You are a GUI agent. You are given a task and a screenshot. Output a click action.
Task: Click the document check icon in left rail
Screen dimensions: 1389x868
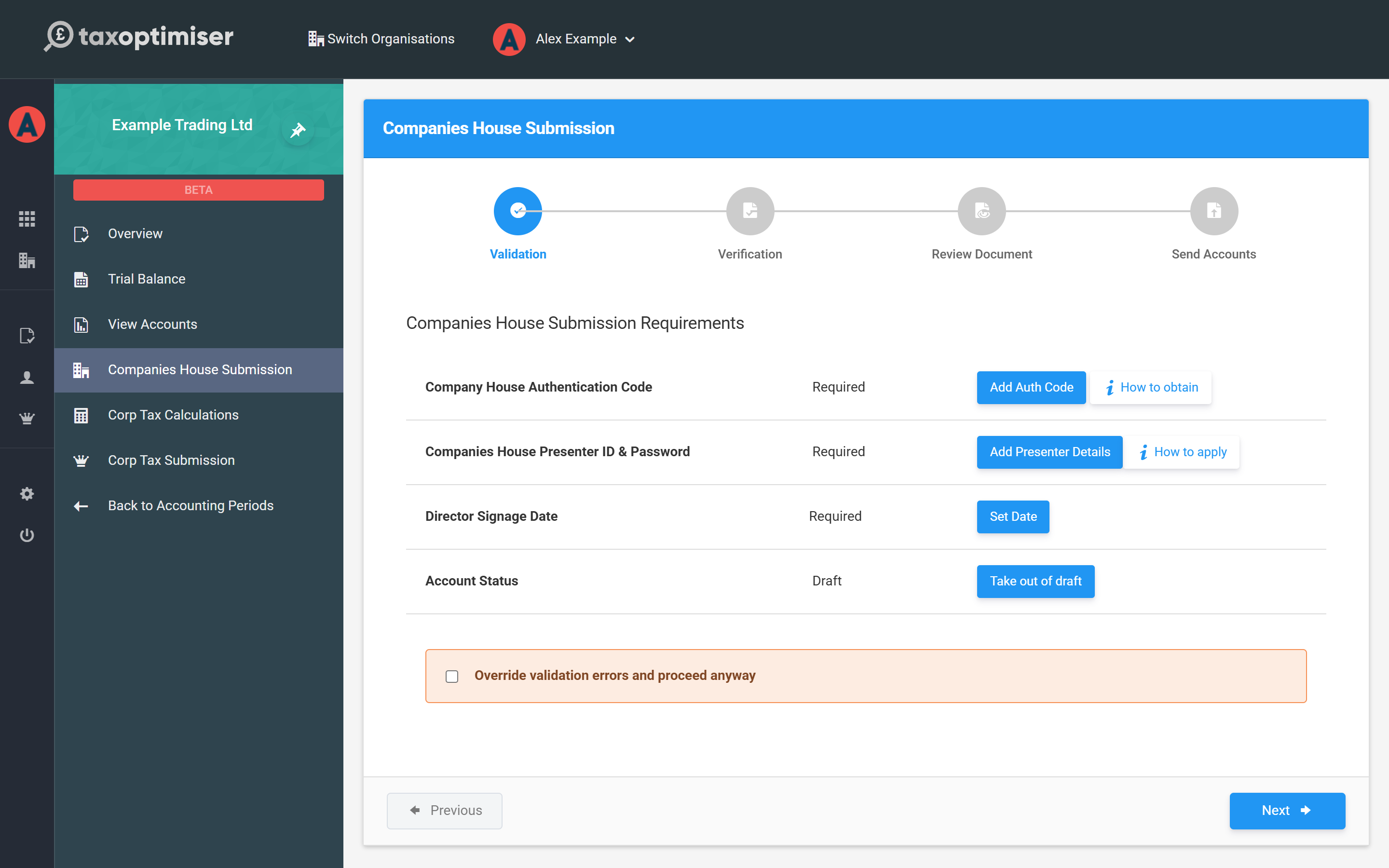[x=27, y=336]
